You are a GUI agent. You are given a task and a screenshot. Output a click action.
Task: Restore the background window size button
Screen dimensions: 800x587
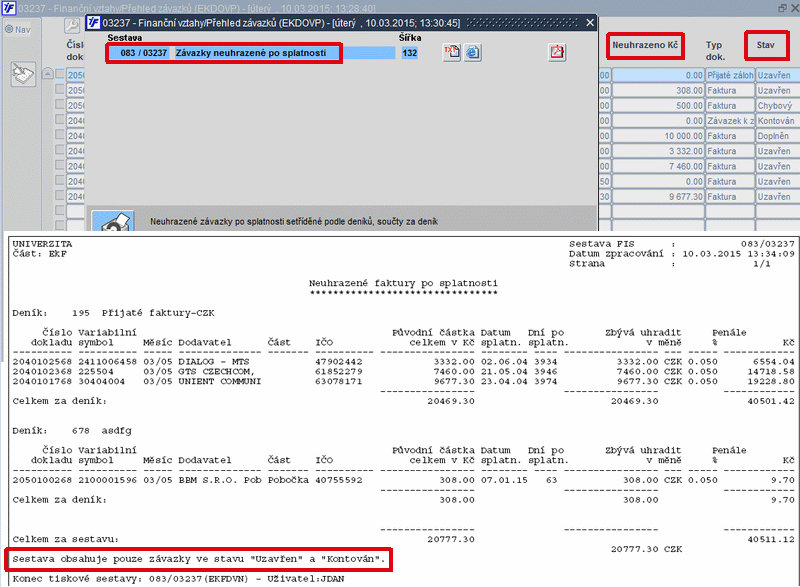pyautogui.click(x=783, y=8)
